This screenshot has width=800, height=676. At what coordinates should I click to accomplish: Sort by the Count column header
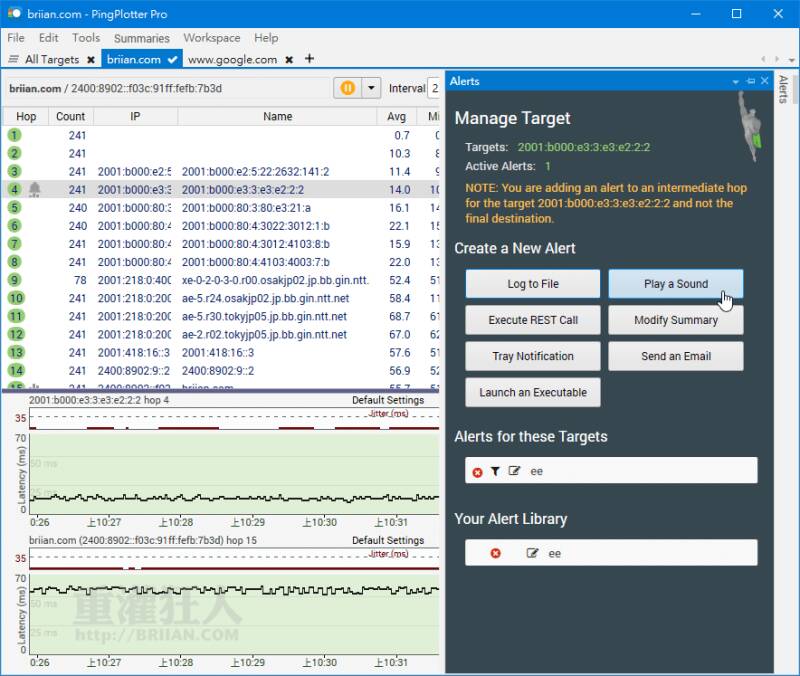70,116
